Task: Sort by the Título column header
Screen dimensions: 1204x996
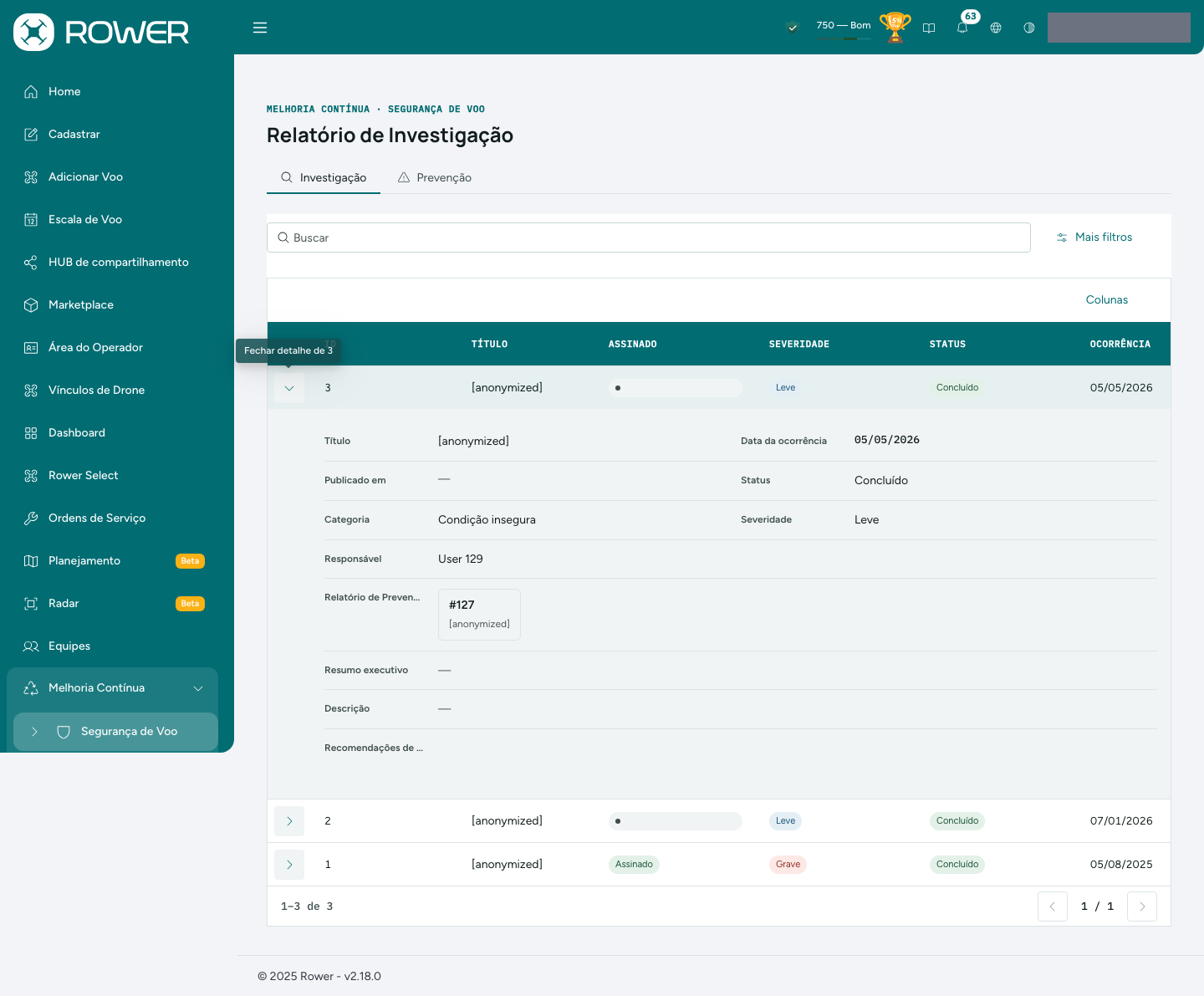Action: tap(490, 345)
